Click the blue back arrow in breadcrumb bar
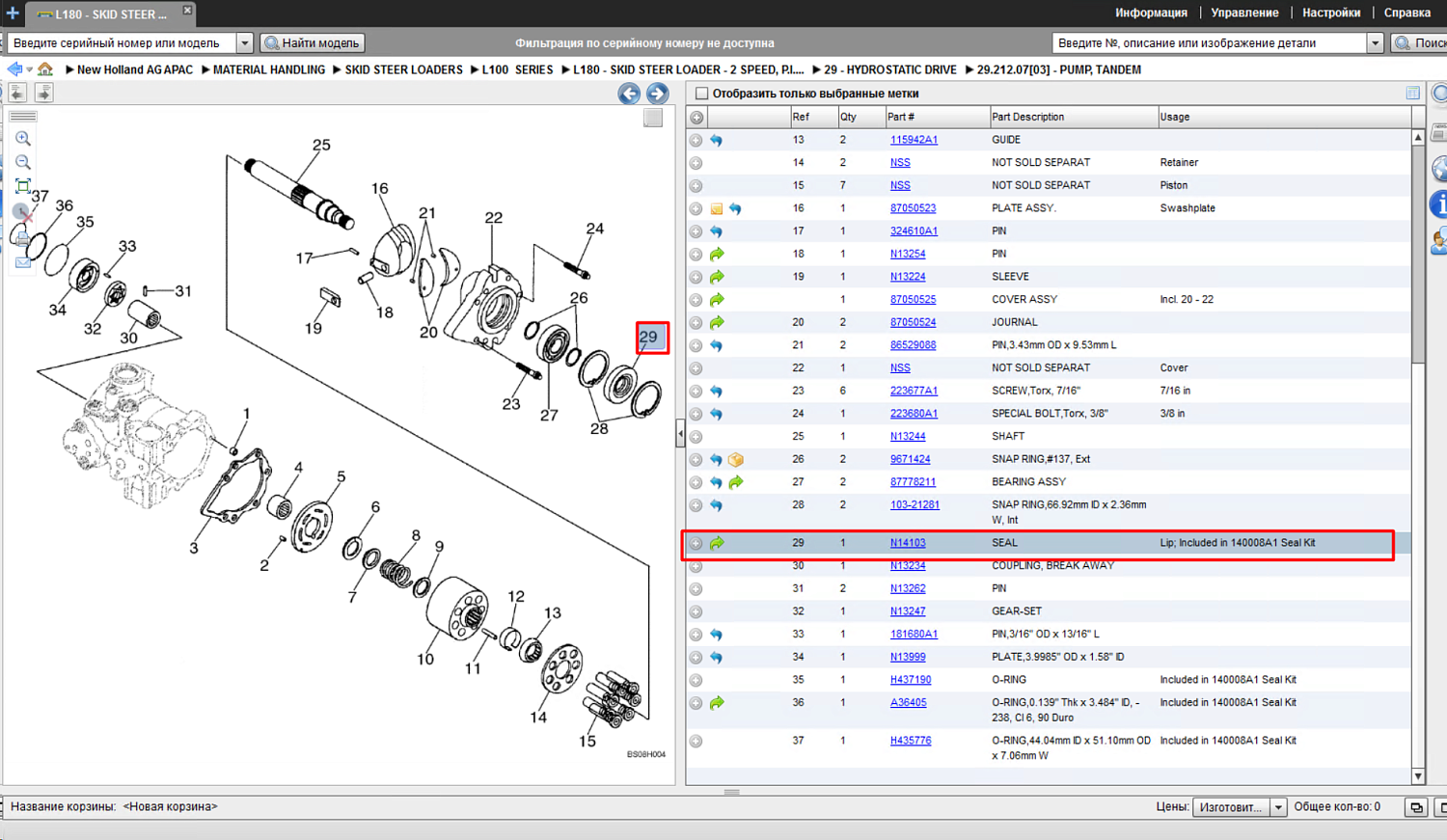Screen dimensions: 1447x840 [x=14, y=69]
